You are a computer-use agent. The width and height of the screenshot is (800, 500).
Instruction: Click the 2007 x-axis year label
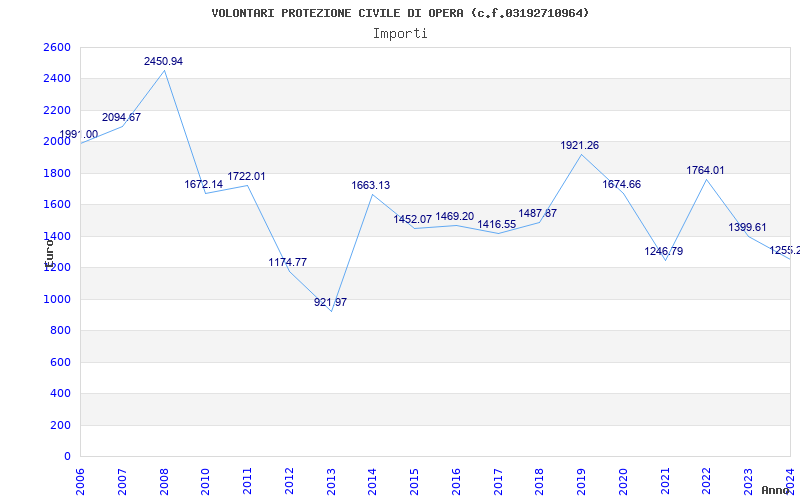[x=122, y=481]
